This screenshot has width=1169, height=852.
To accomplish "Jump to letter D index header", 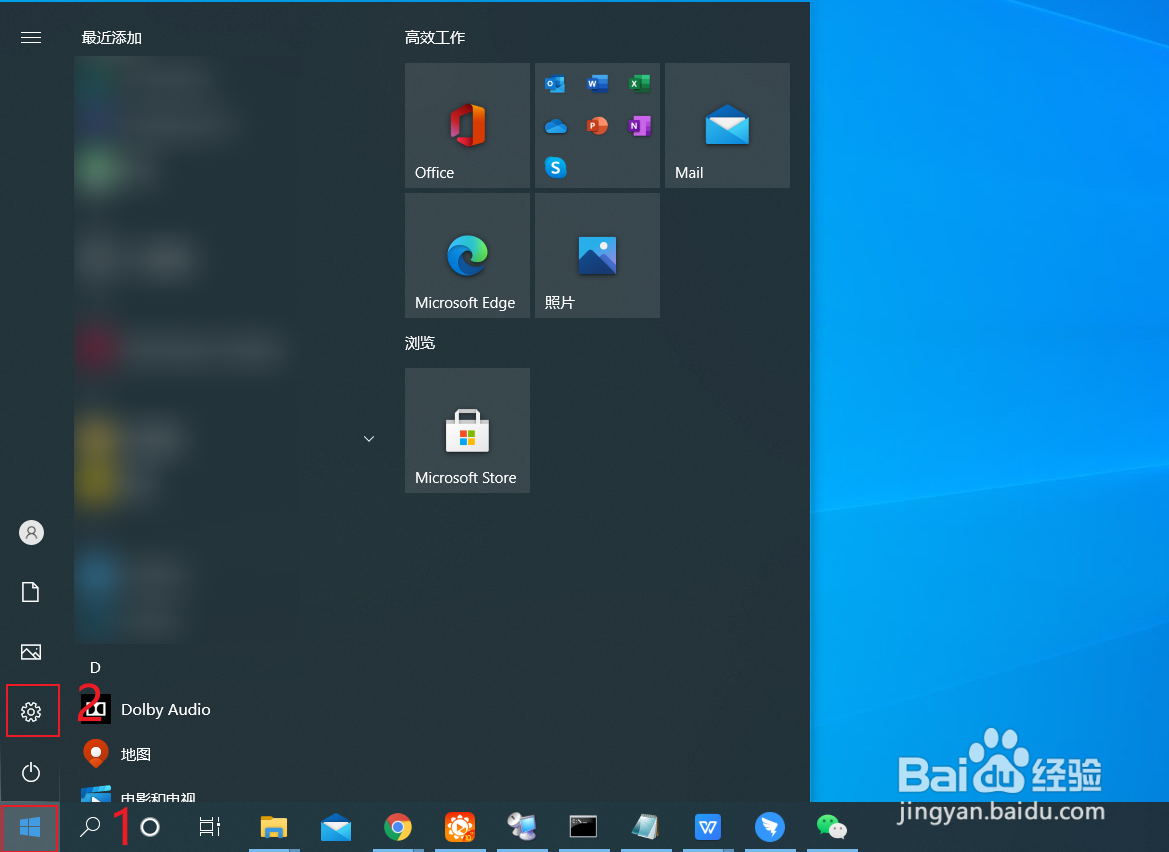I will 95,668.
